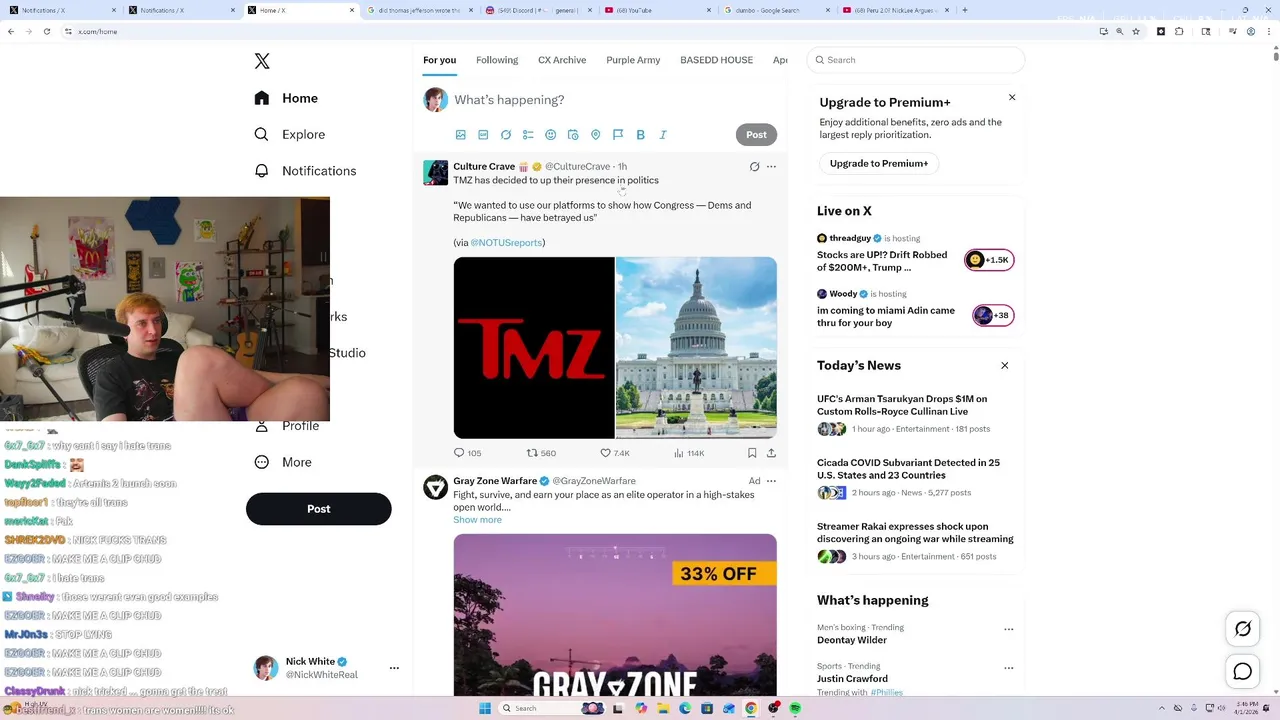
Task: Add media image to the post
Action: click(x=461, y=135)
